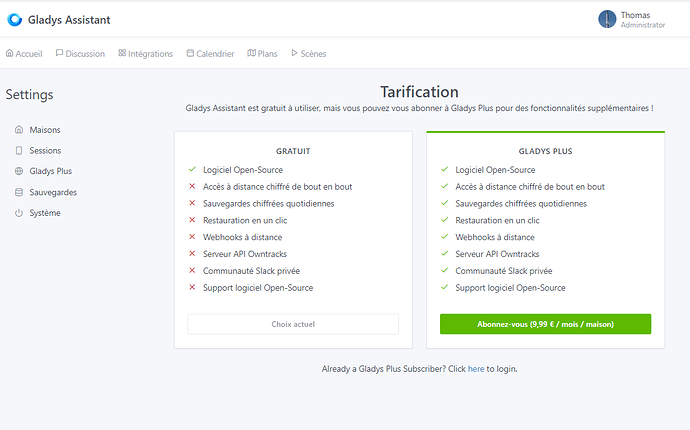This screenshot has height=430, width=690.
Task: Click check beside Logiciel Open-Source in Gladys Plus
Action: (444, 169)
